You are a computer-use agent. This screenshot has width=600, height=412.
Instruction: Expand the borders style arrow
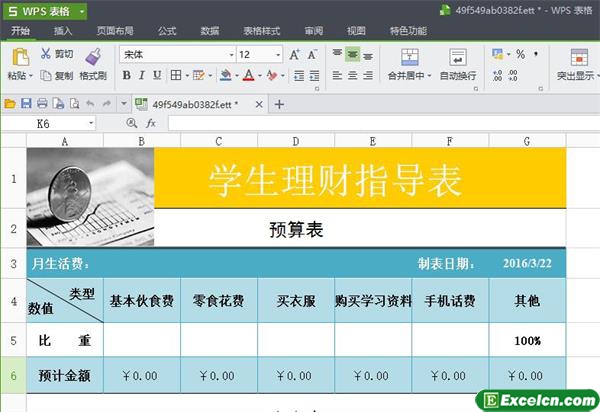187,76
